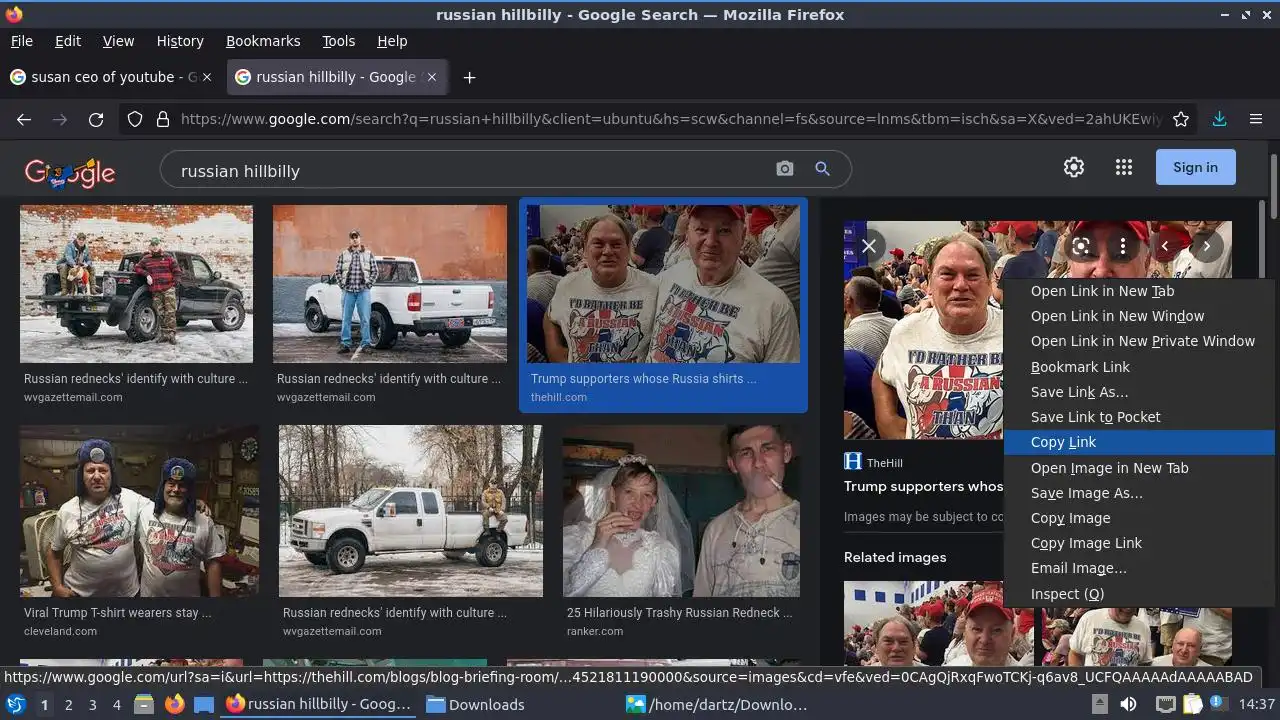Click the browser Forward arrow
The height and width of the screenshot is (720, 1280).
click(60, 119)
